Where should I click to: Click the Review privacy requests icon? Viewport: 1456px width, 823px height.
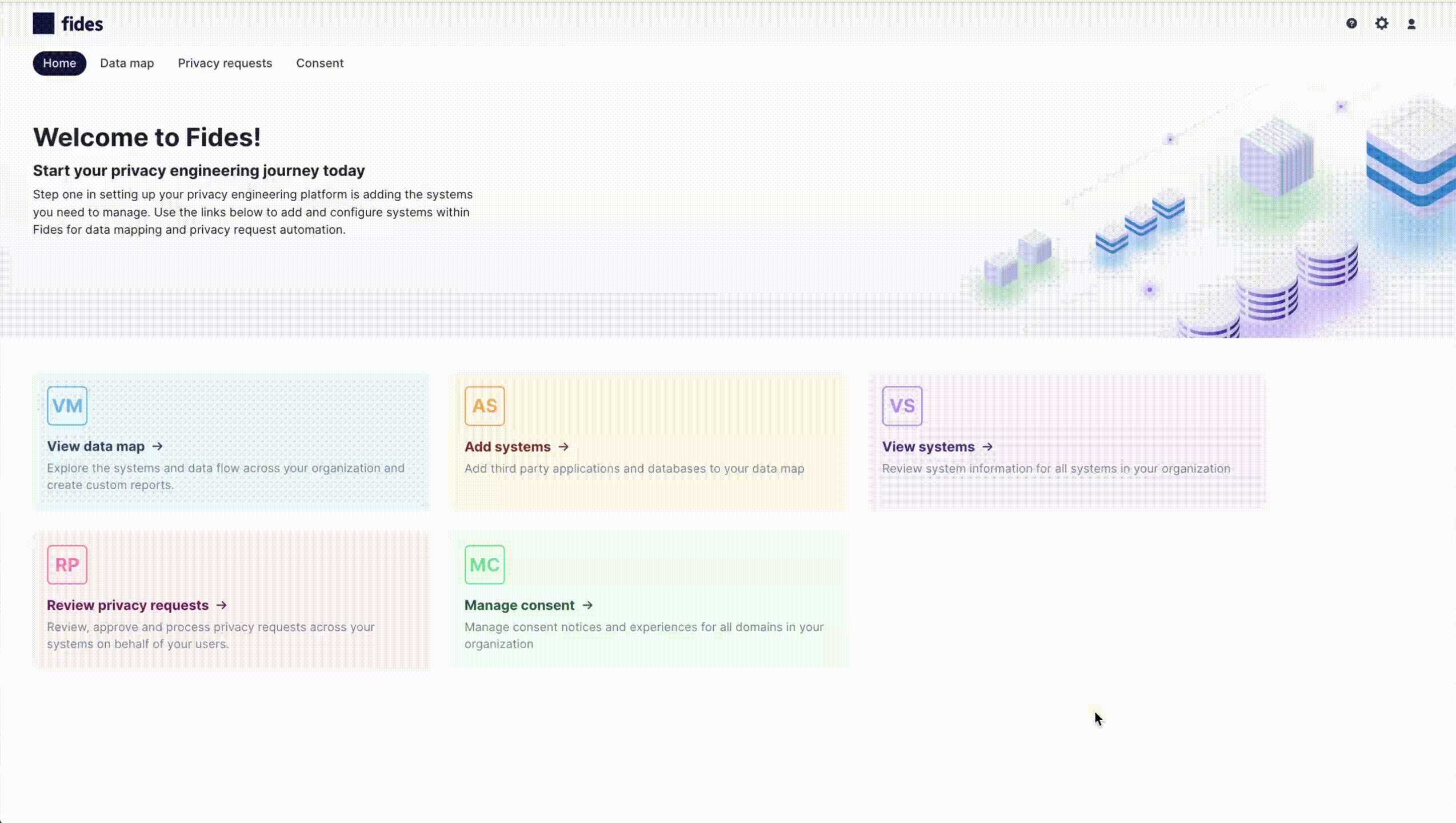pos(67,564)
